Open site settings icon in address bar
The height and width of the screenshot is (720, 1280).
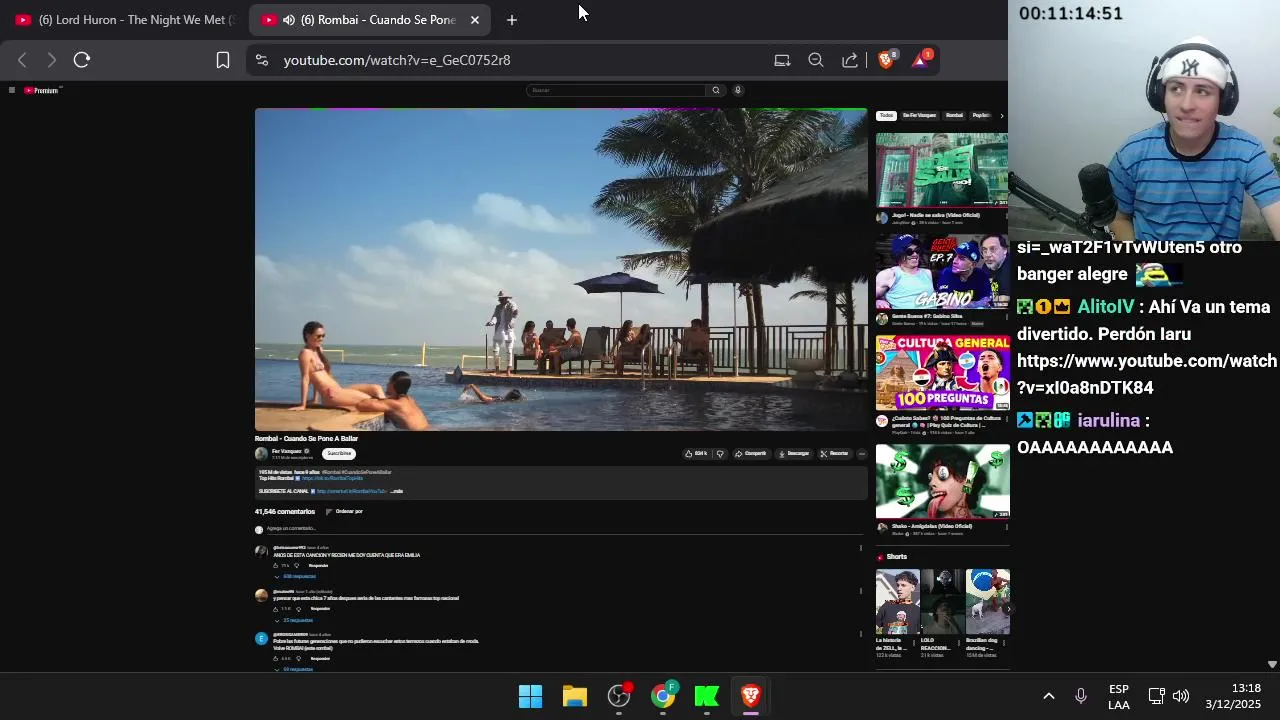[x=262, y=60]
